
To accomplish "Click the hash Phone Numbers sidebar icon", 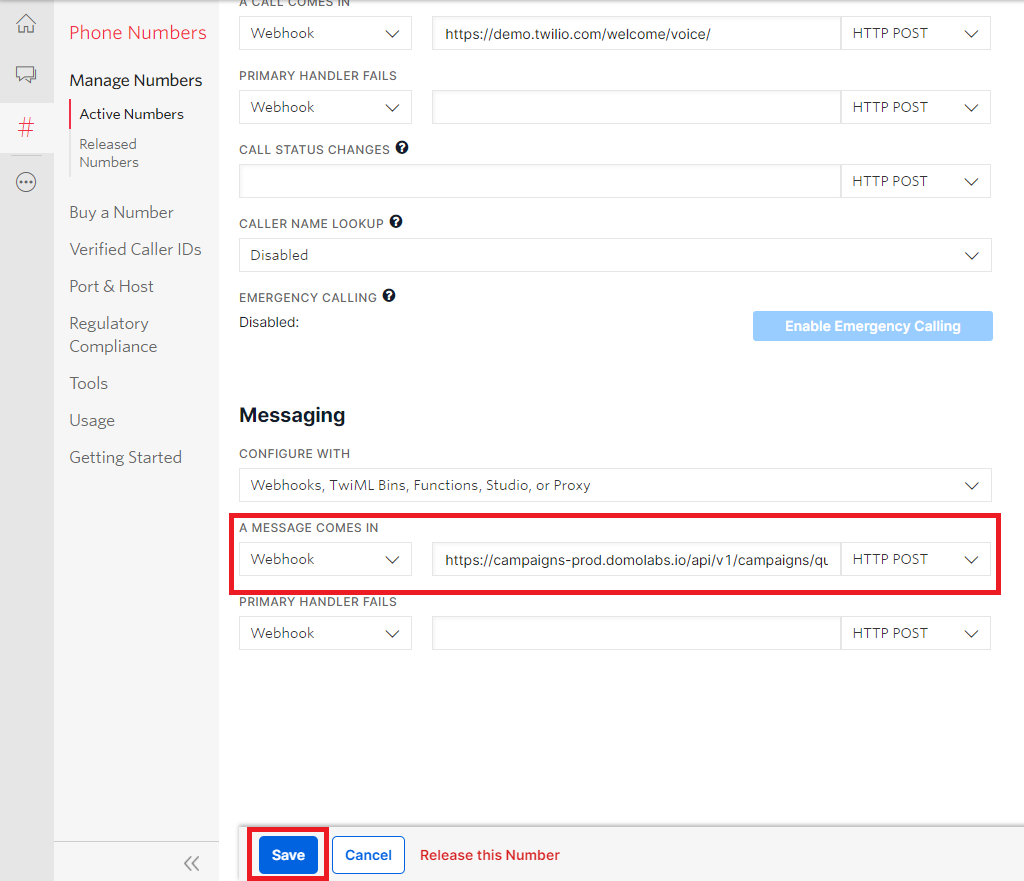I will point(27,128).
